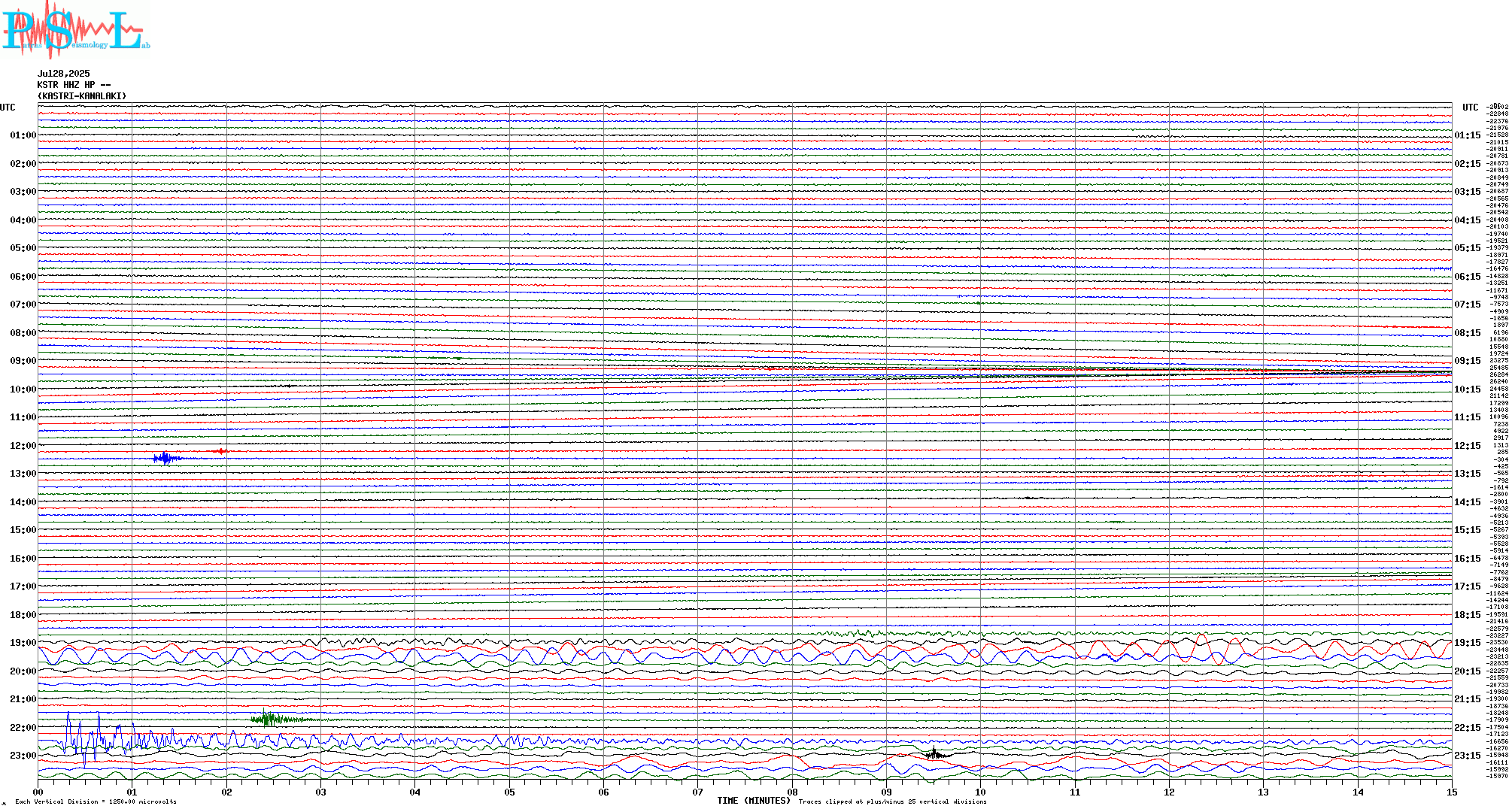Screen dimensions: 1512x812
Task: Click the 19:00 hour label
Action: (x=23, y=643)
